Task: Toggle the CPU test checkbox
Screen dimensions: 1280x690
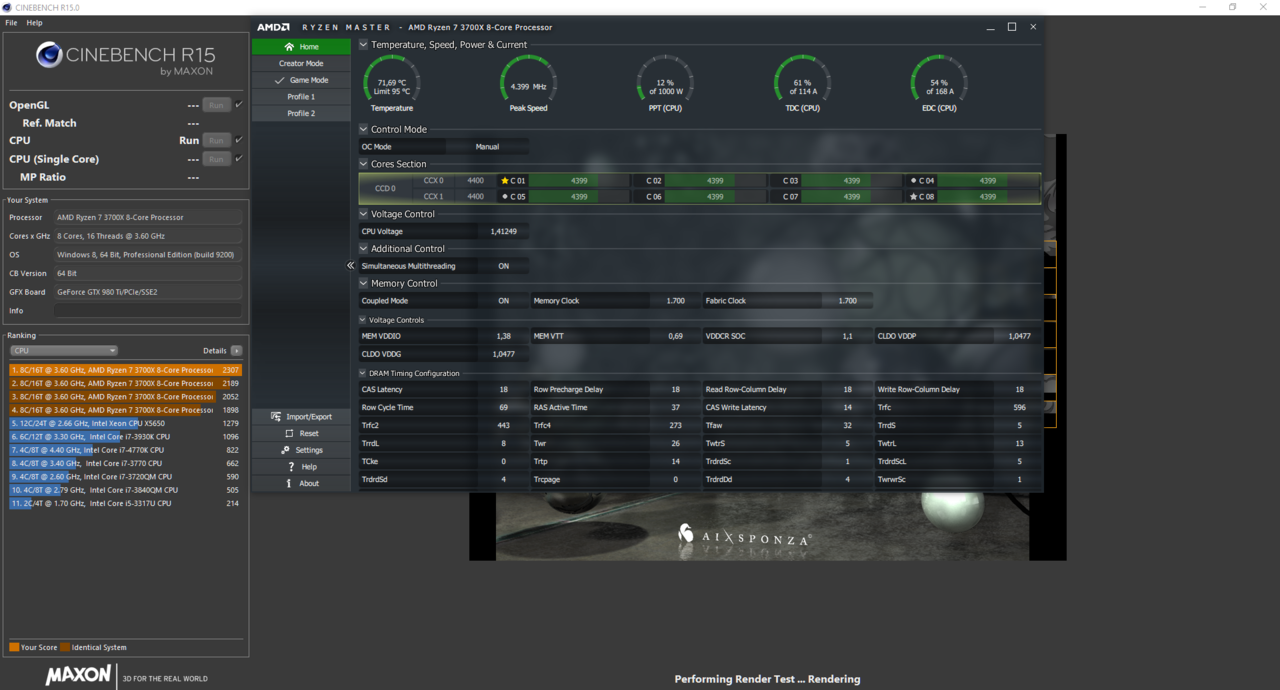Action: coord(239,140)
